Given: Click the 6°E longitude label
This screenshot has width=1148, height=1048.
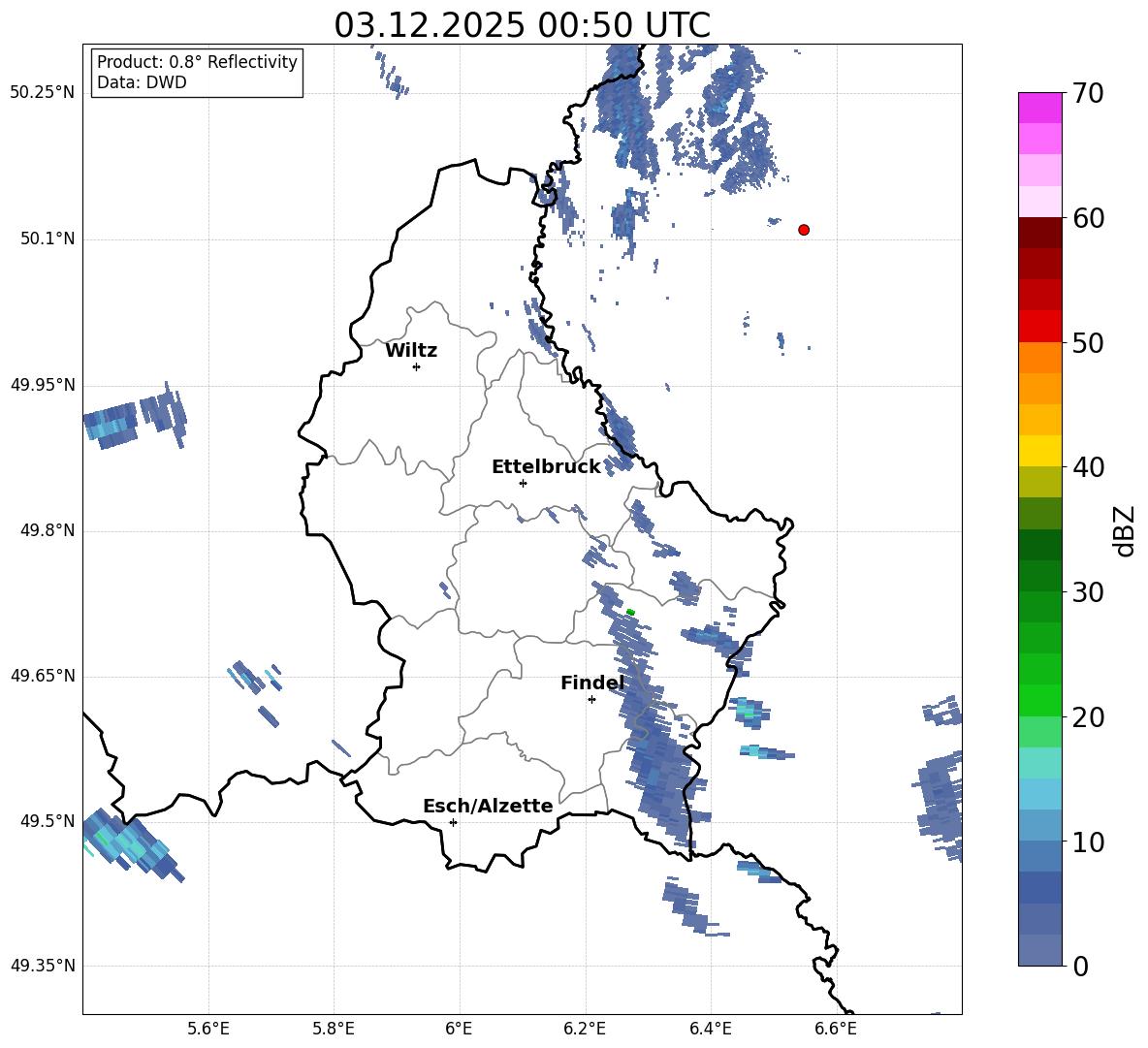Looking at the screenshot, I should coord(459,1029).
